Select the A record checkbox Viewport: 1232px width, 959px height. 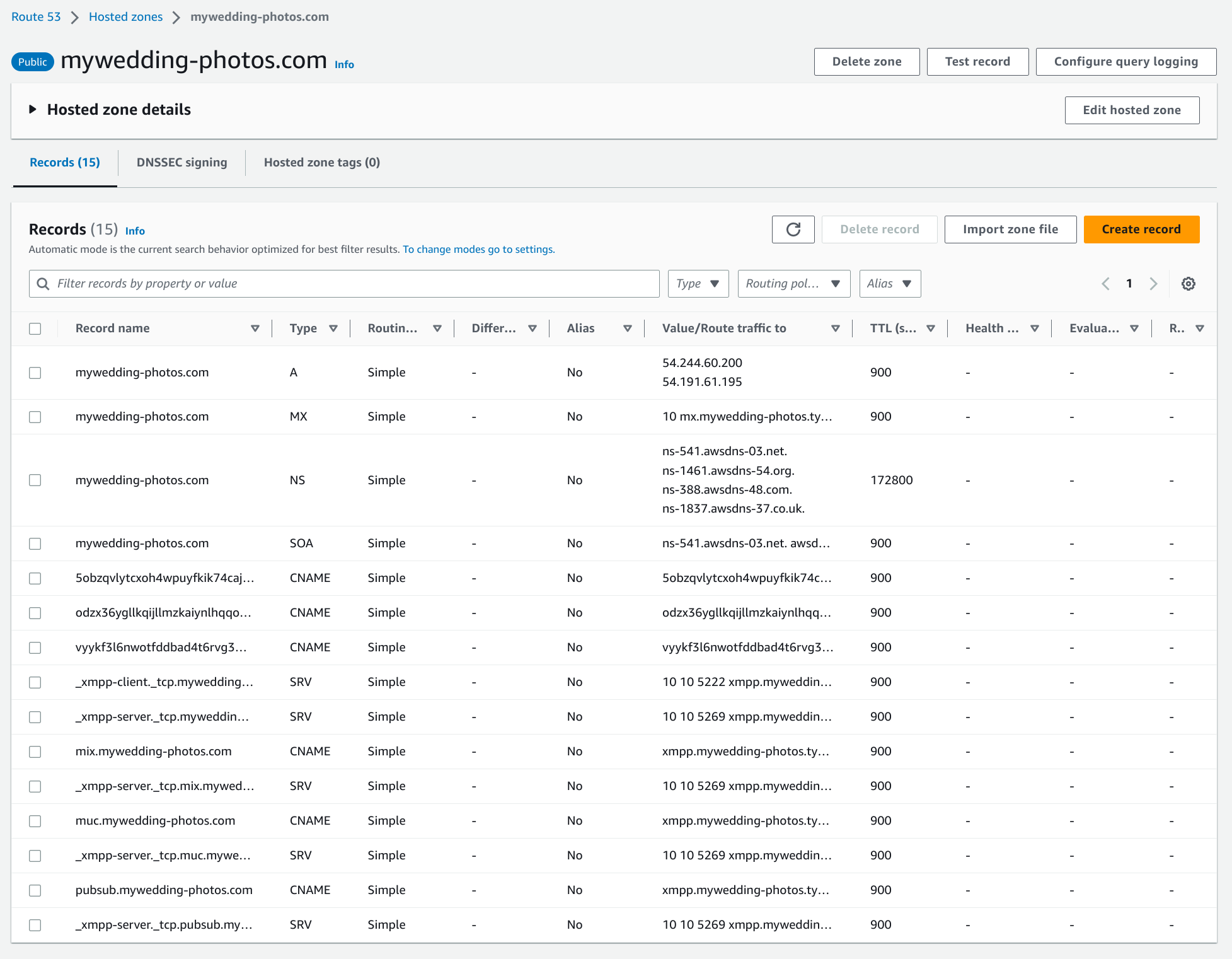pos(35,373)
